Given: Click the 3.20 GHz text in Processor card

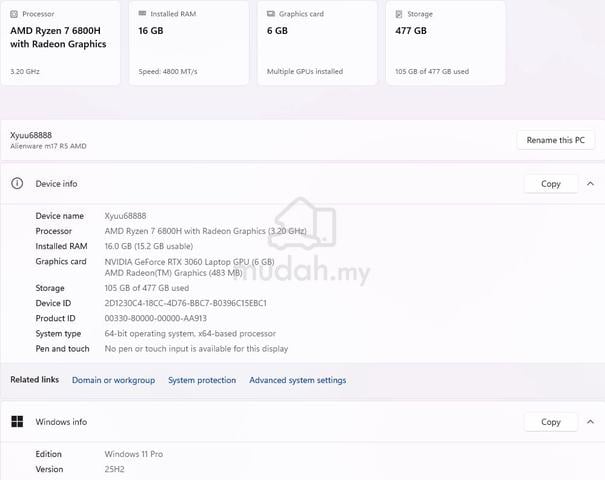Looking at the screenshot, I should (x=25, y=71).
